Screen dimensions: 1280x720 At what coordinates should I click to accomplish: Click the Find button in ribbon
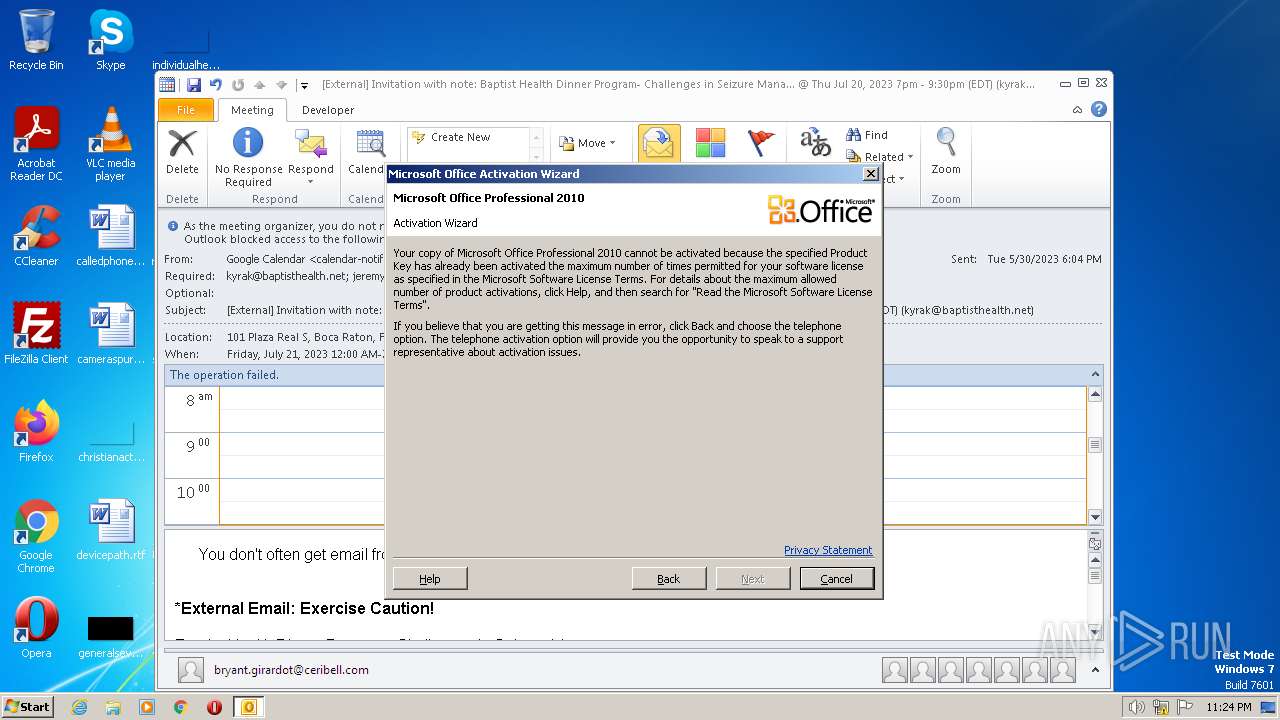(867, 135)
